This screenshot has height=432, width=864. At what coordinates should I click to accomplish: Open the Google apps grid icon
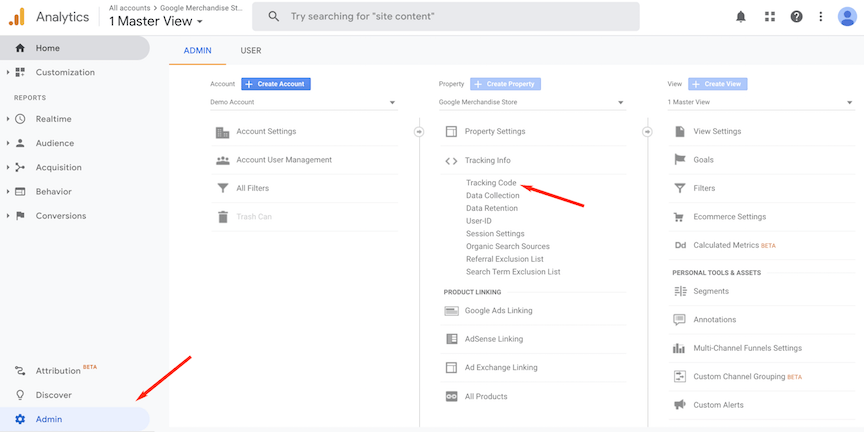(x=770, y=17)
